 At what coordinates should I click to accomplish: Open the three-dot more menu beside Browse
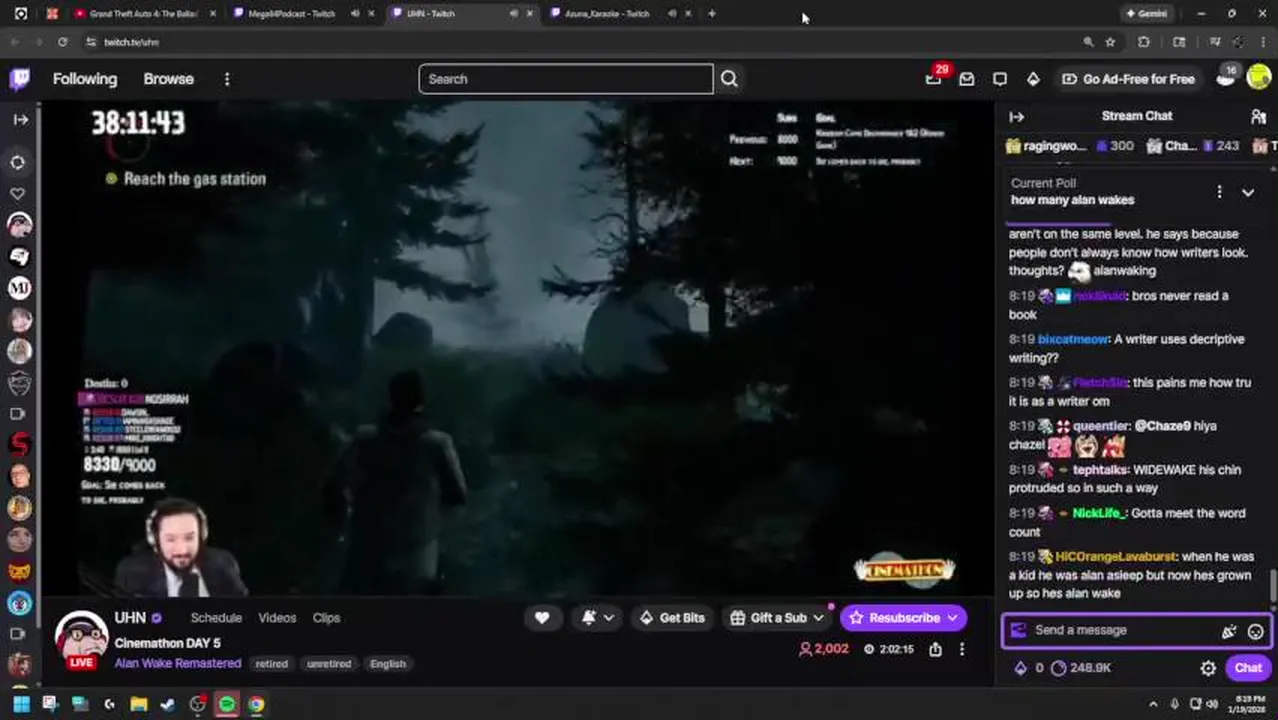(x=227, y=79)
